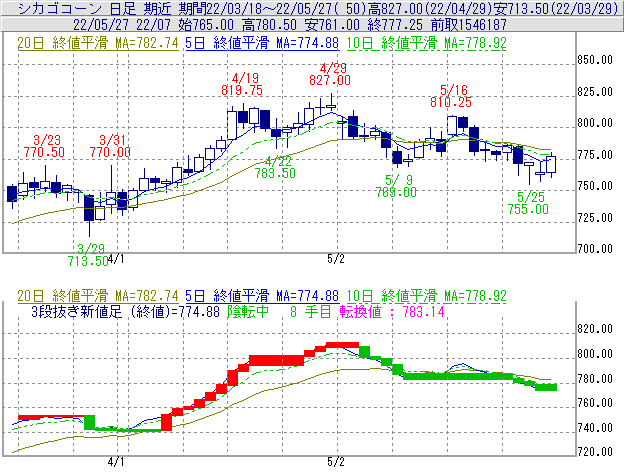Image resolution: width=624 pixels, height=475 pixels.
Task: Click the シカゴコーン 日足 期近 chart title
Action: pyautogui.click(x=96, y=8)
